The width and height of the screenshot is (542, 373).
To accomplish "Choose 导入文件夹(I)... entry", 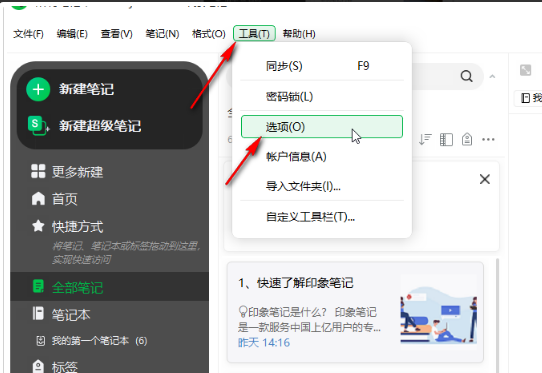I will point(321,186).
